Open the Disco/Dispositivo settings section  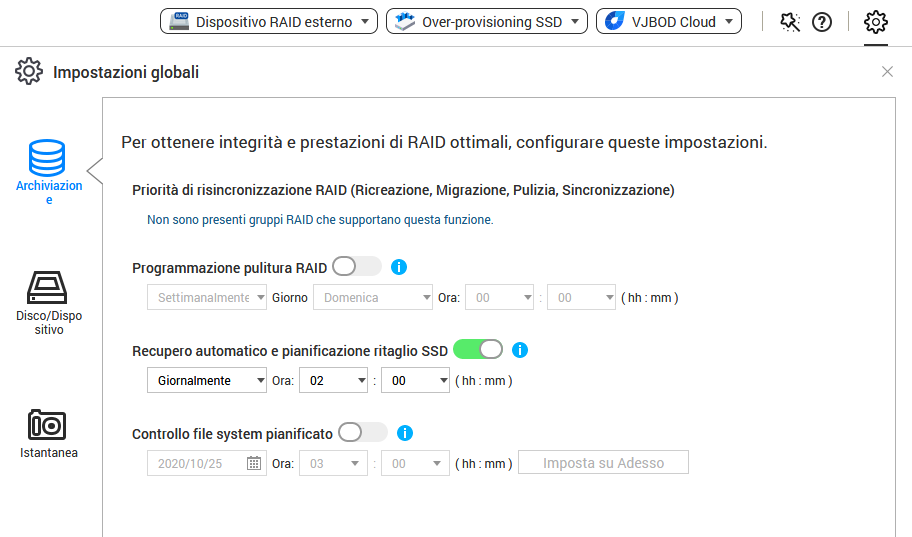pyautogui.click(x=46, y=302)
